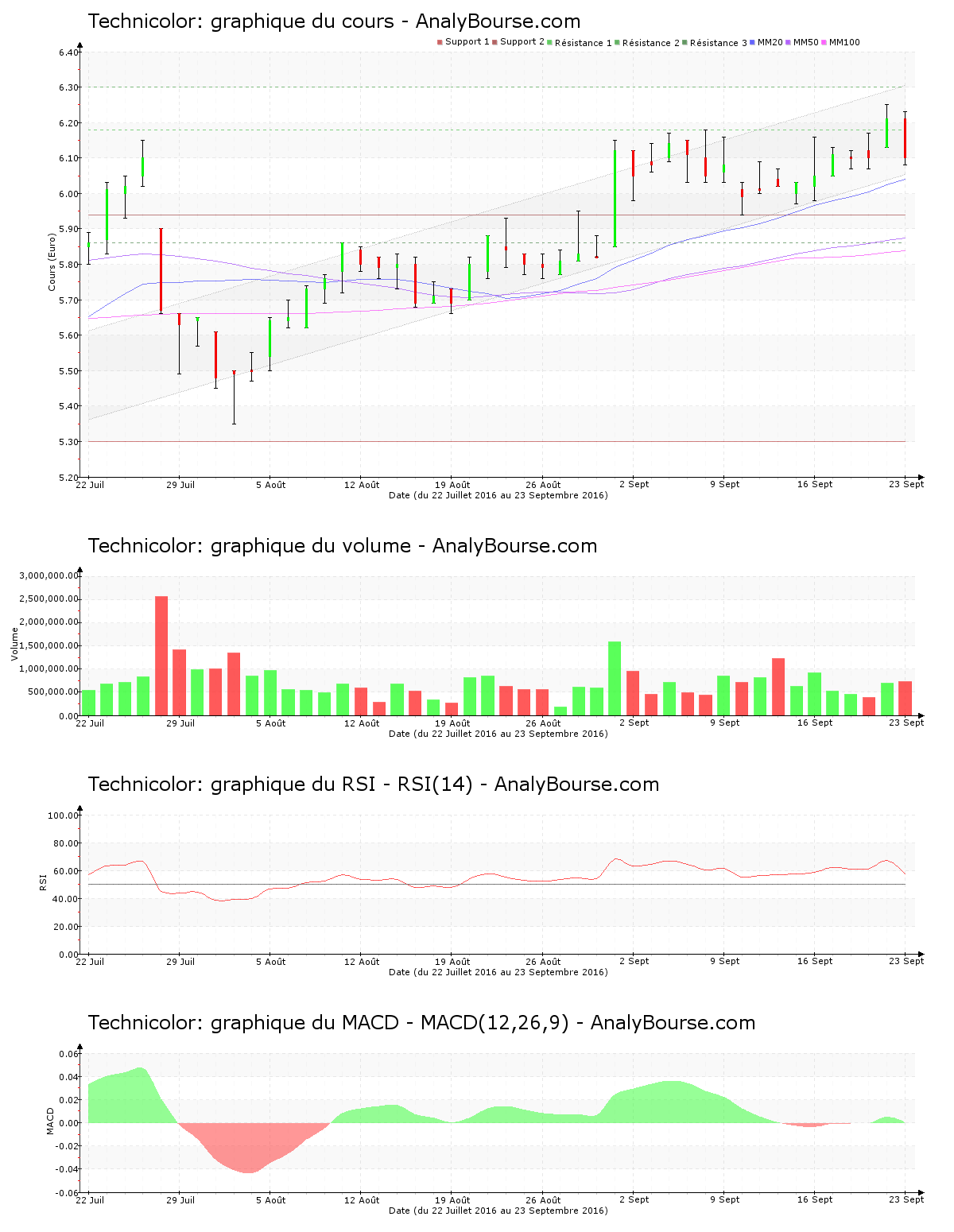This screenshot has height=1232, width=954.
Task: Click the 'Volume' y-axis label
Action: tap(14, 644)
